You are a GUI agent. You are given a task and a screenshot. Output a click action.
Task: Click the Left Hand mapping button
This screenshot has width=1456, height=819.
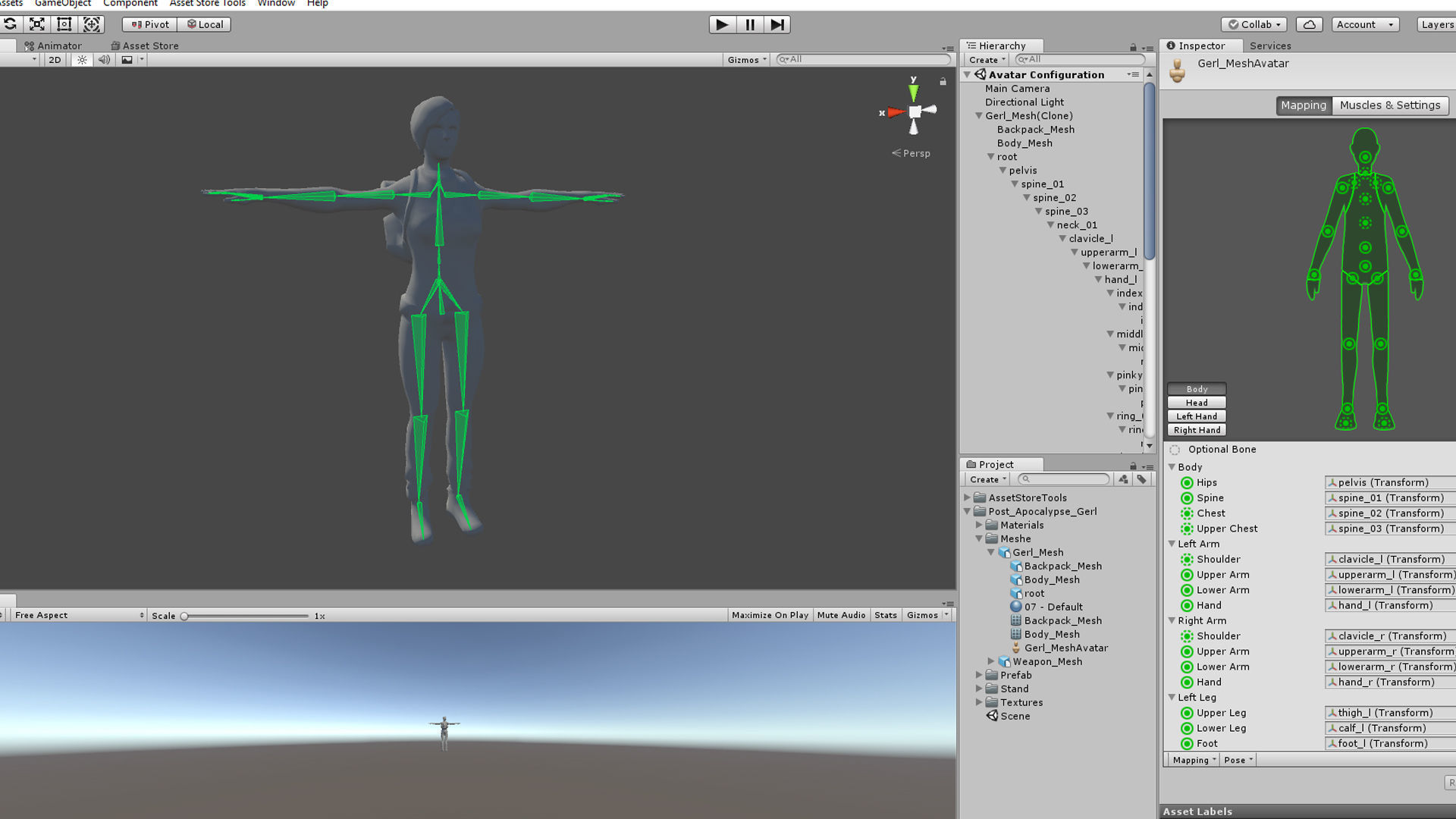[1197, 416]
